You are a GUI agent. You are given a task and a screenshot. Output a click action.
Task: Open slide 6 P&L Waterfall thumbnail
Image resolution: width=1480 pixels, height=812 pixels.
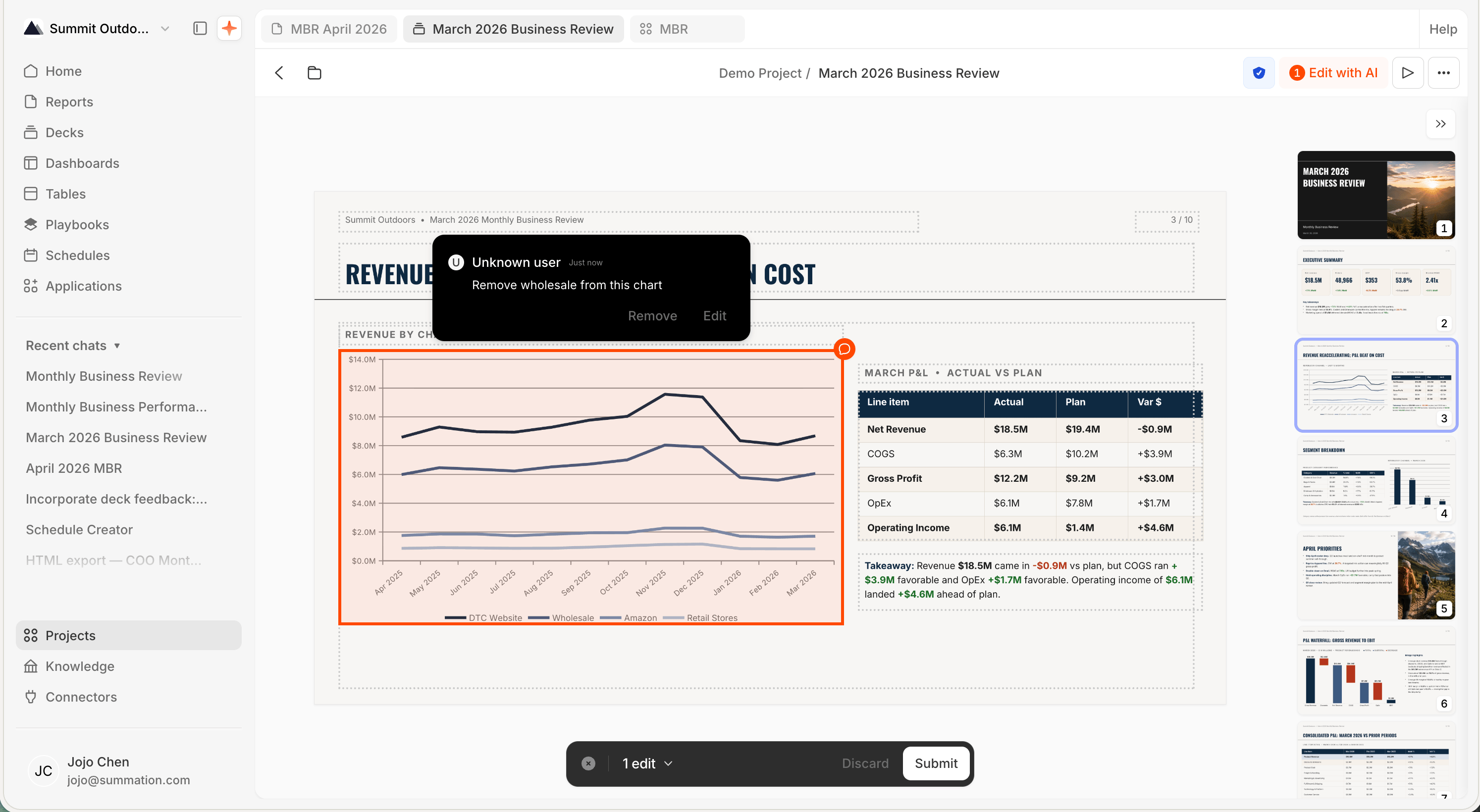point(1376,671)
